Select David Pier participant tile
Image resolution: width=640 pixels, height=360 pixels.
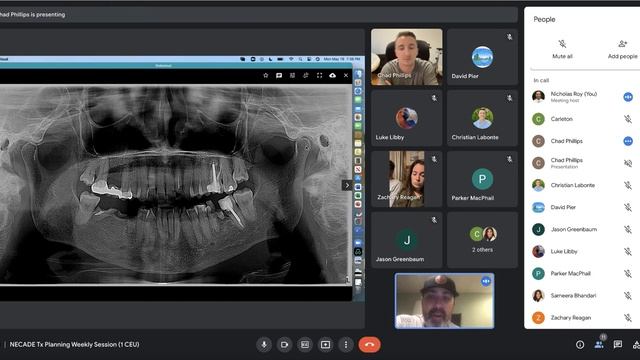pos(482,57)
